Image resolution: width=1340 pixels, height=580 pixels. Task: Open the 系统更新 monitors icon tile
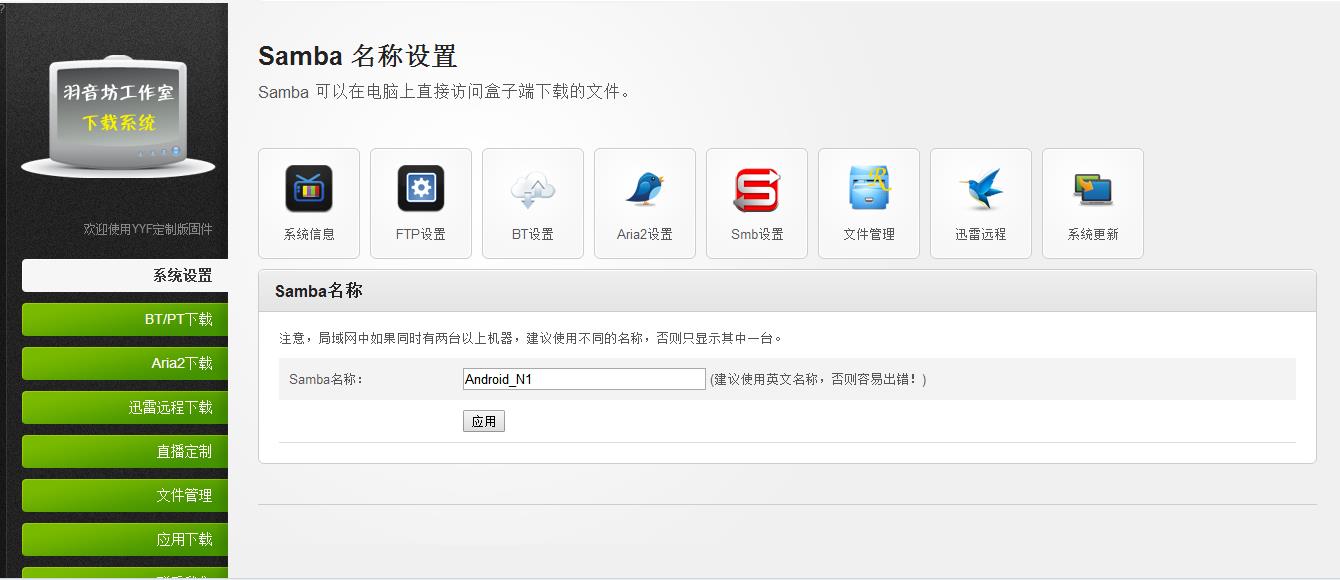pos(1093,204)
